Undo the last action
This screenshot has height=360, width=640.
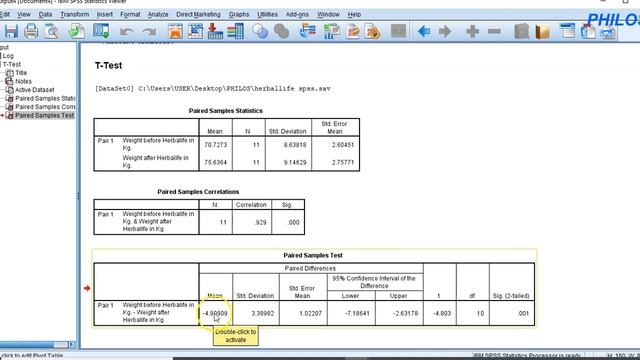point(127,31)
